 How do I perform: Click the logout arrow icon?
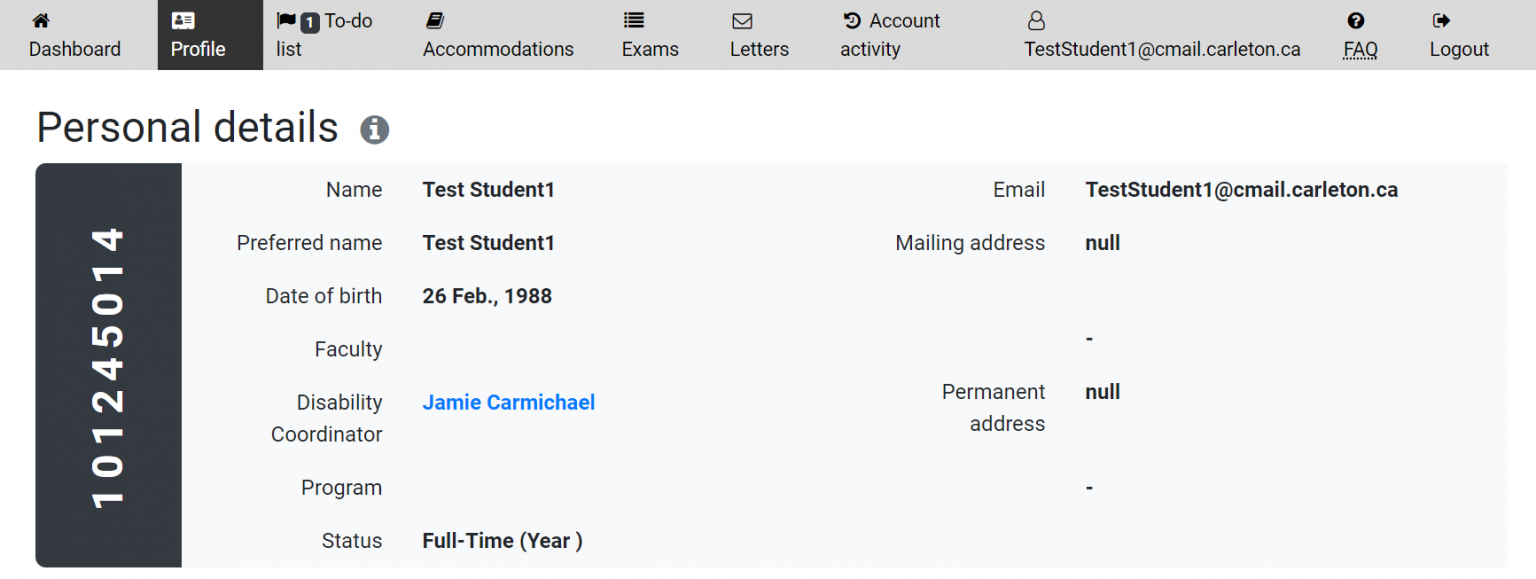pyautogui.click(x=1442, y=20)
